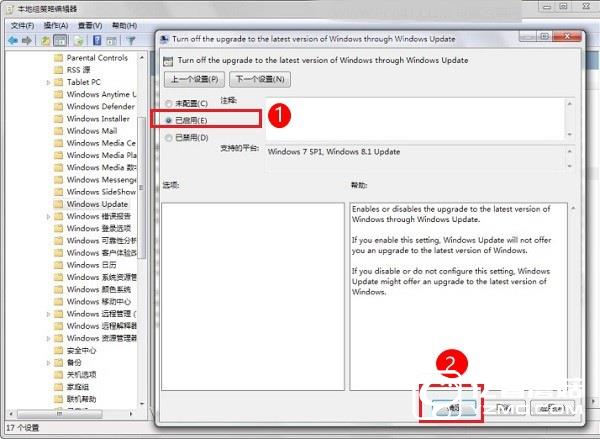This screenshot has height=439, width=600.
Task: Click the scroll-down arrow of the tree pane
Action: coord(142,403)
